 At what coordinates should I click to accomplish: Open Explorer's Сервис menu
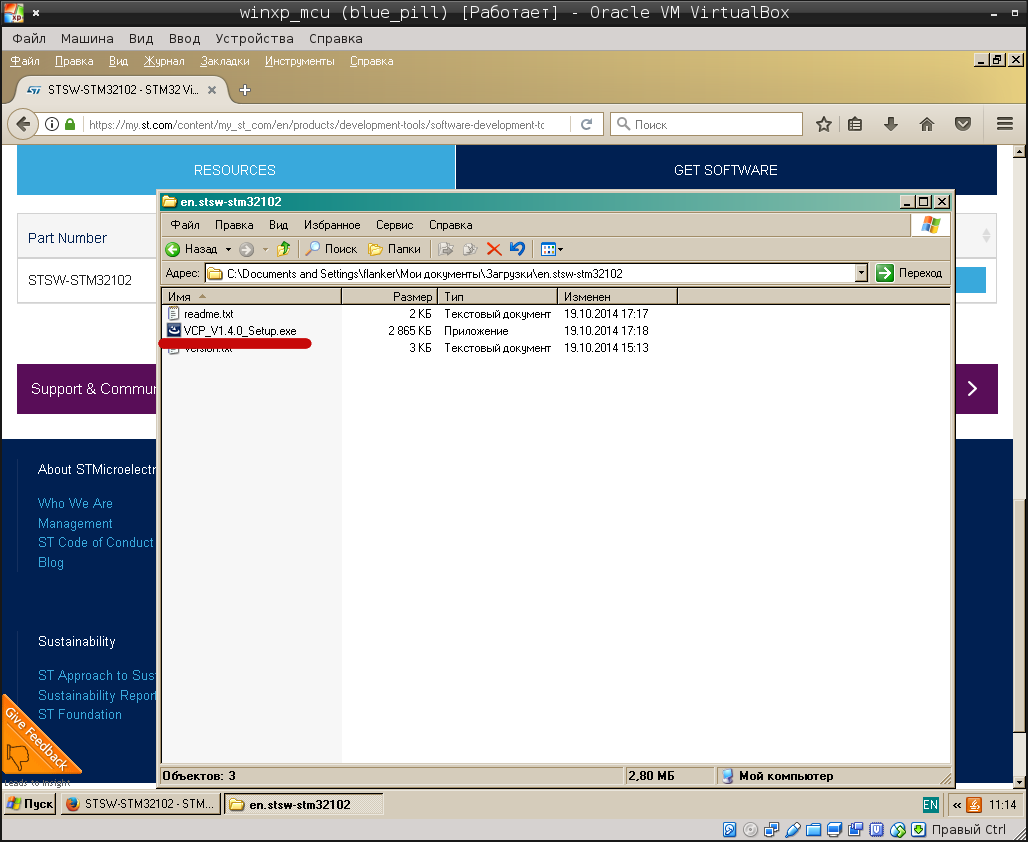[x=395, y=225]
